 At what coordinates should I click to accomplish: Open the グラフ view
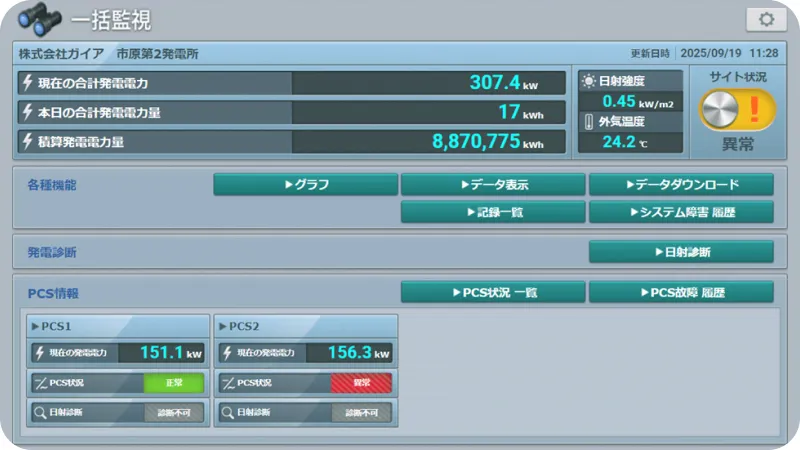[x=305, y=185]
